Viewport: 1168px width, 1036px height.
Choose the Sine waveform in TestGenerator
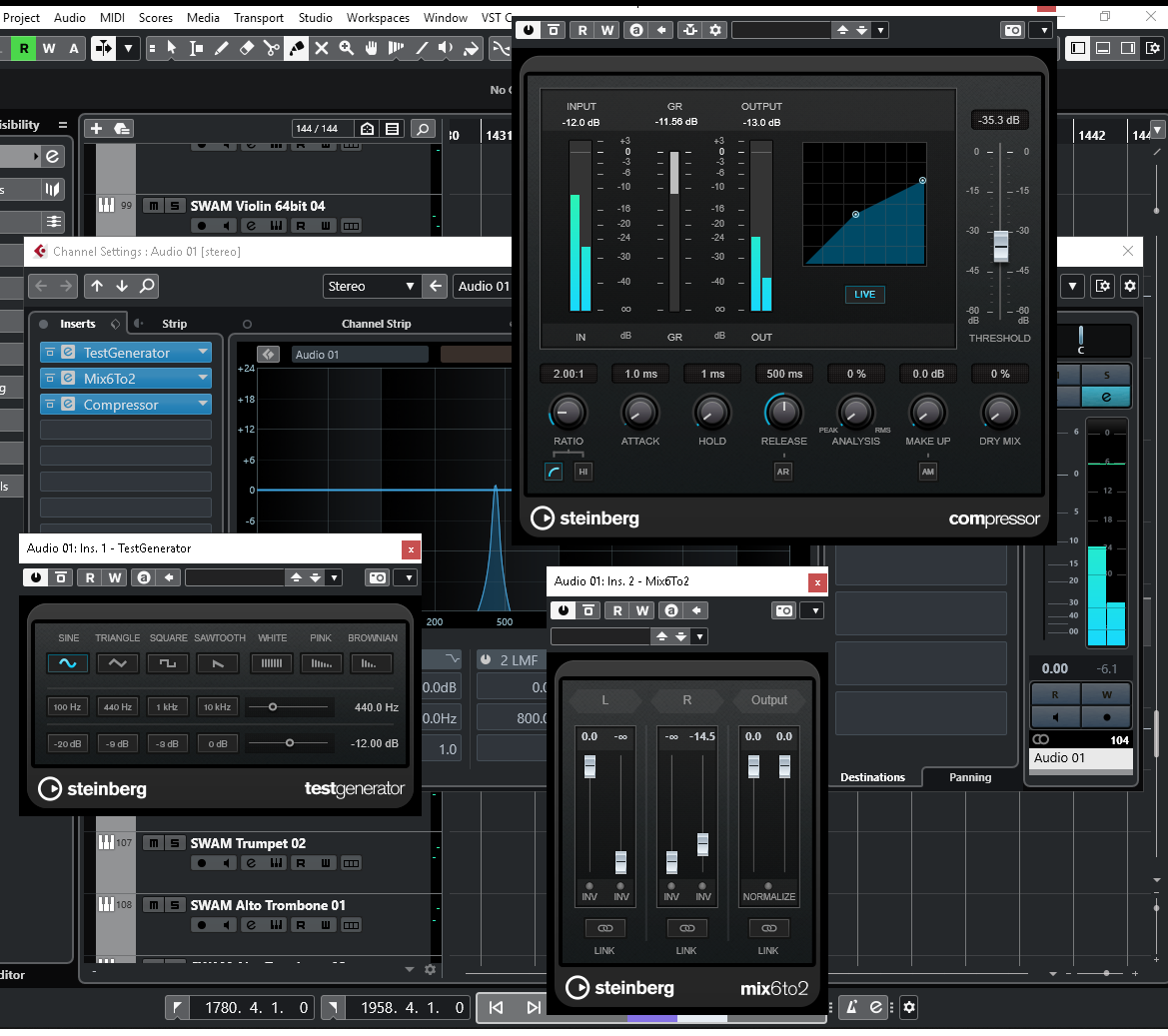tap(68, 663)
